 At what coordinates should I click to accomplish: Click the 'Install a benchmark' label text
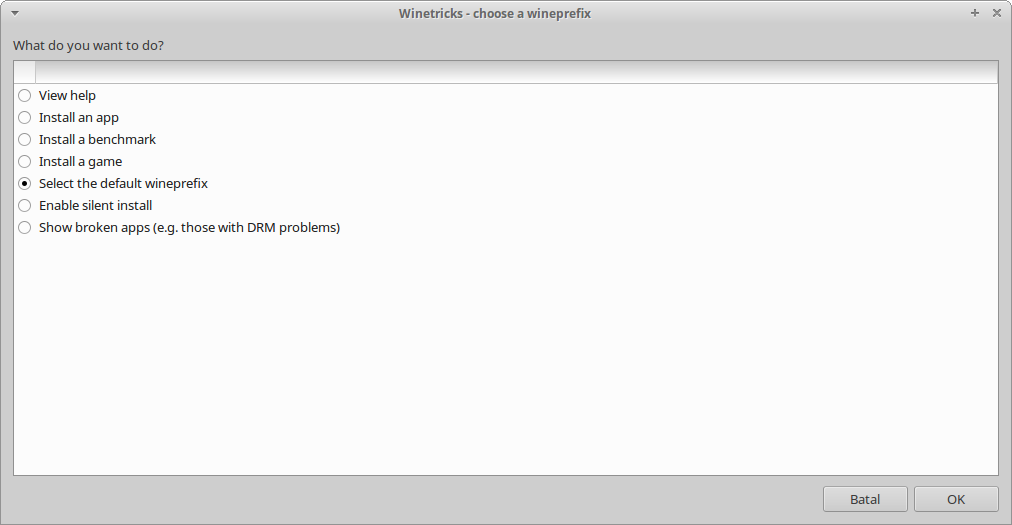tap(97, 139)
